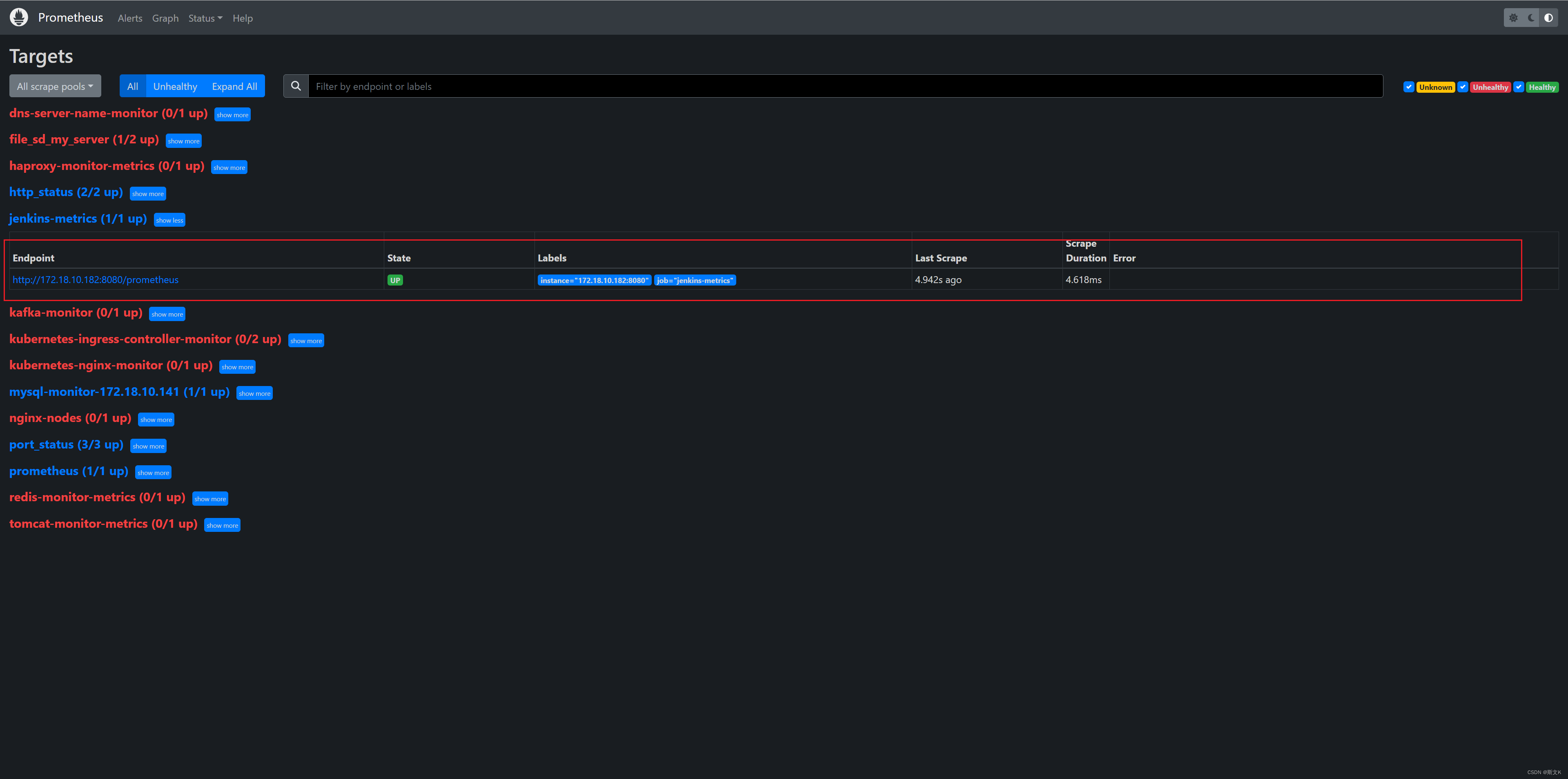Click the prometheus (1/1 up) heading
The width and height of the screenshot is (1568, 779).
pos(69,471)
